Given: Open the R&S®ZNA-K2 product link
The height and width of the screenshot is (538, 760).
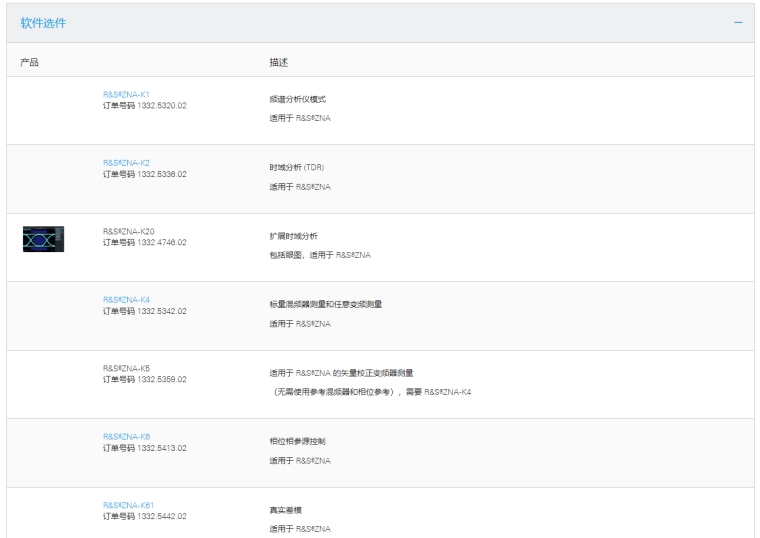Looking at the screenshot, I should tap(126, 162).
